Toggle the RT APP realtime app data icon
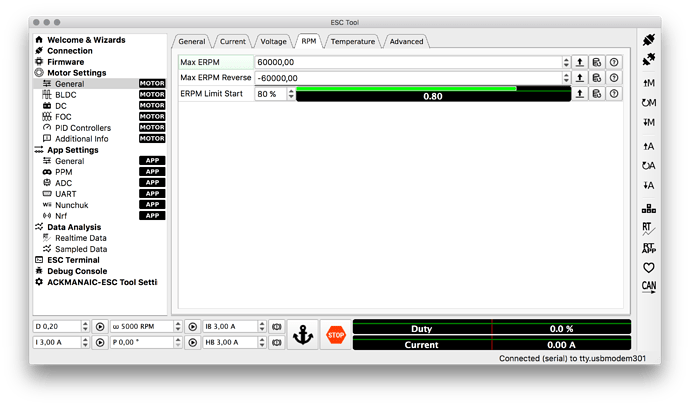This screenshot has height=406, width=690. click(x=649, y=248)
